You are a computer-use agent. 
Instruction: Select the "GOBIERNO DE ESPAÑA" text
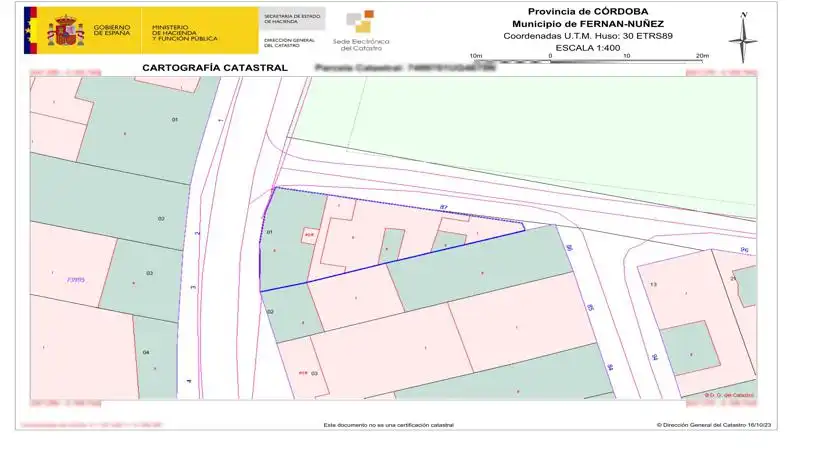(112, 30)
